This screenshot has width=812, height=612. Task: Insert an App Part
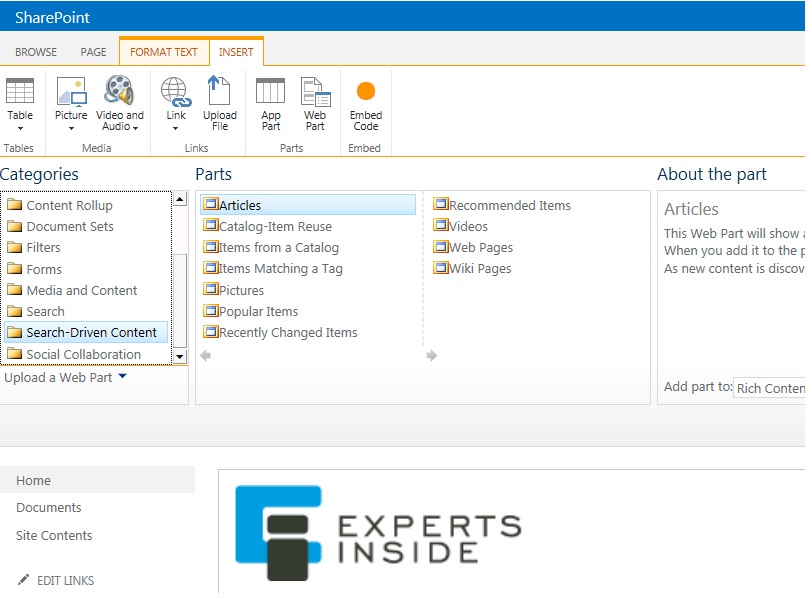tap(269, 100)
